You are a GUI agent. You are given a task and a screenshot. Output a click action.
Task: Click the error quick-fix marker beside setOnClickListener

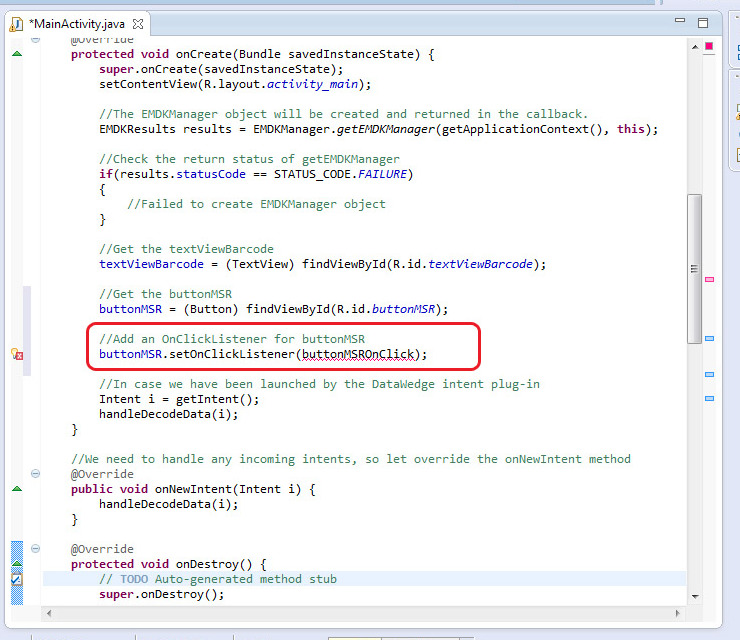coord(16,354)
